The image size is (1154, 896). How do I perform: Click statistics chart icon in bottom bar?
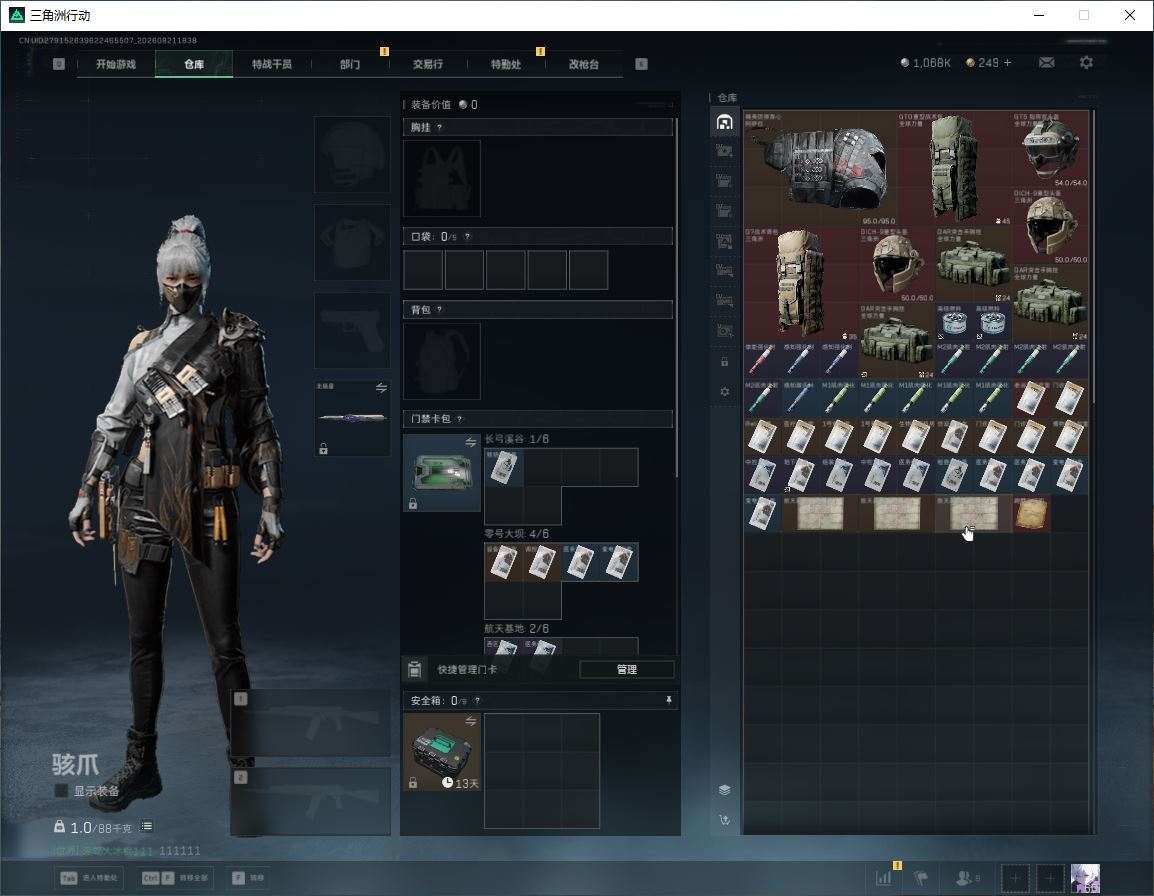coord(884,878)
